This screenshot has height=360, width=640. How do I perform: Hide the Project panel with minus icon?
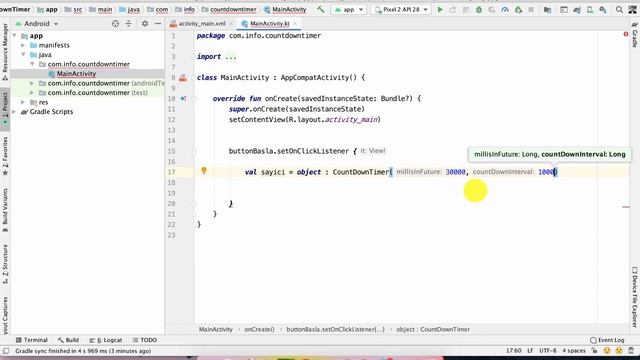coord(158,24)
